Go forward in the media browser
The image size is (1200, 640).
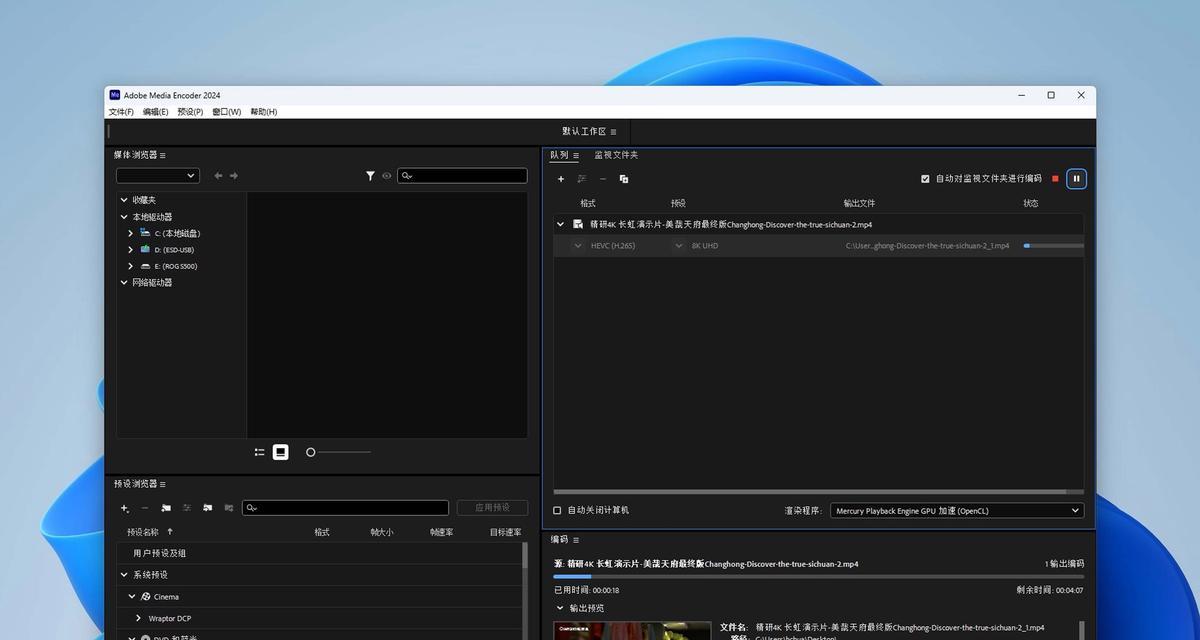pyautogui.click(x=234, y=176)
